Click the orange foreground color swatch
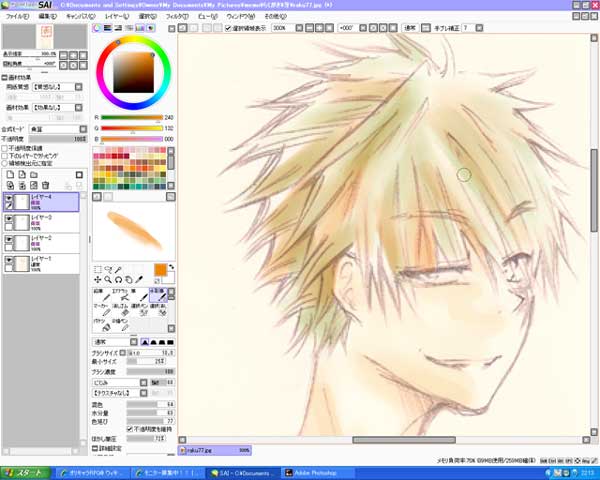600x480 pixels. 160,269
